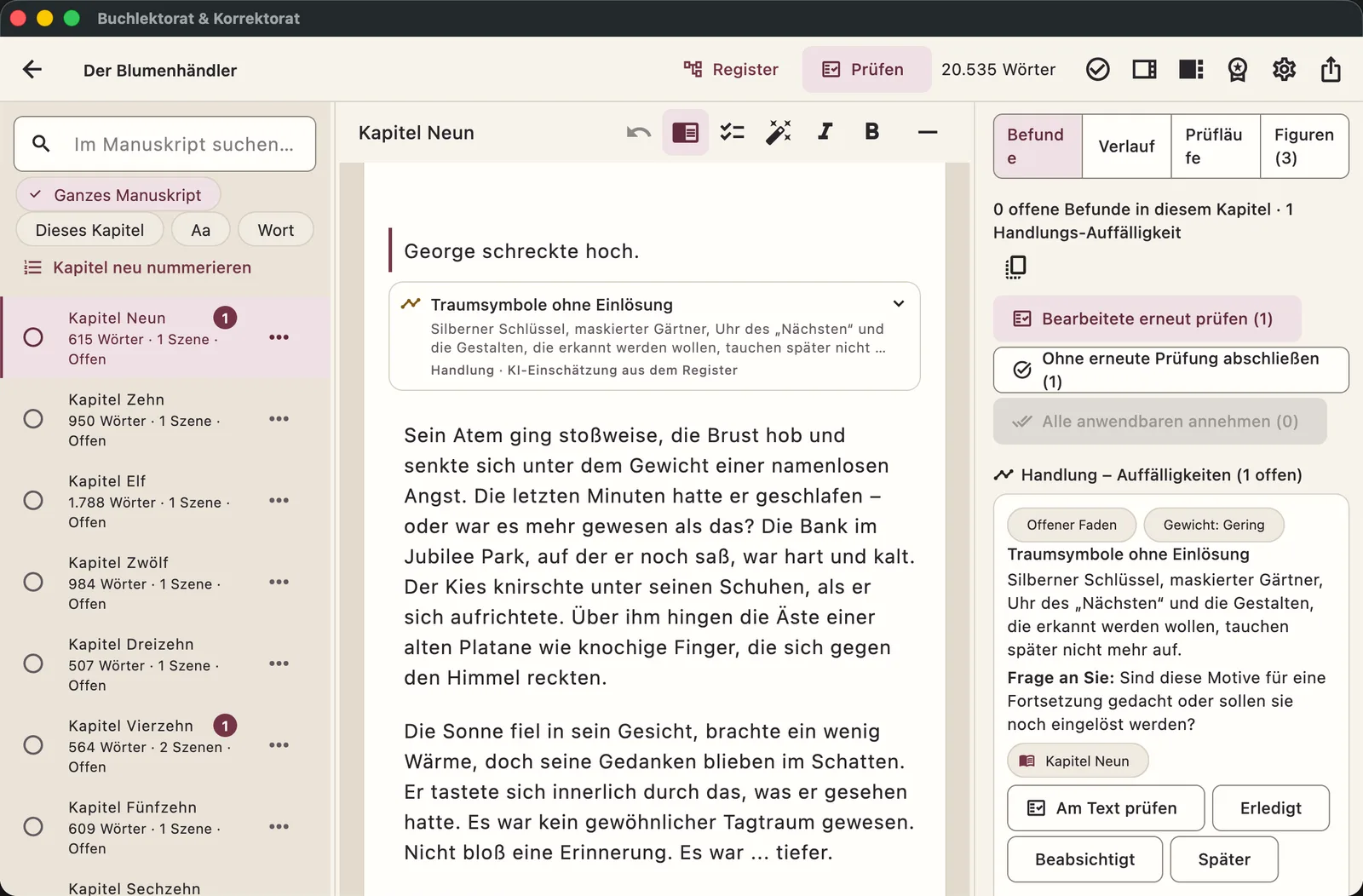
Task: Click the circled checkmark icon in header
Action: [x=1098, y=70]
